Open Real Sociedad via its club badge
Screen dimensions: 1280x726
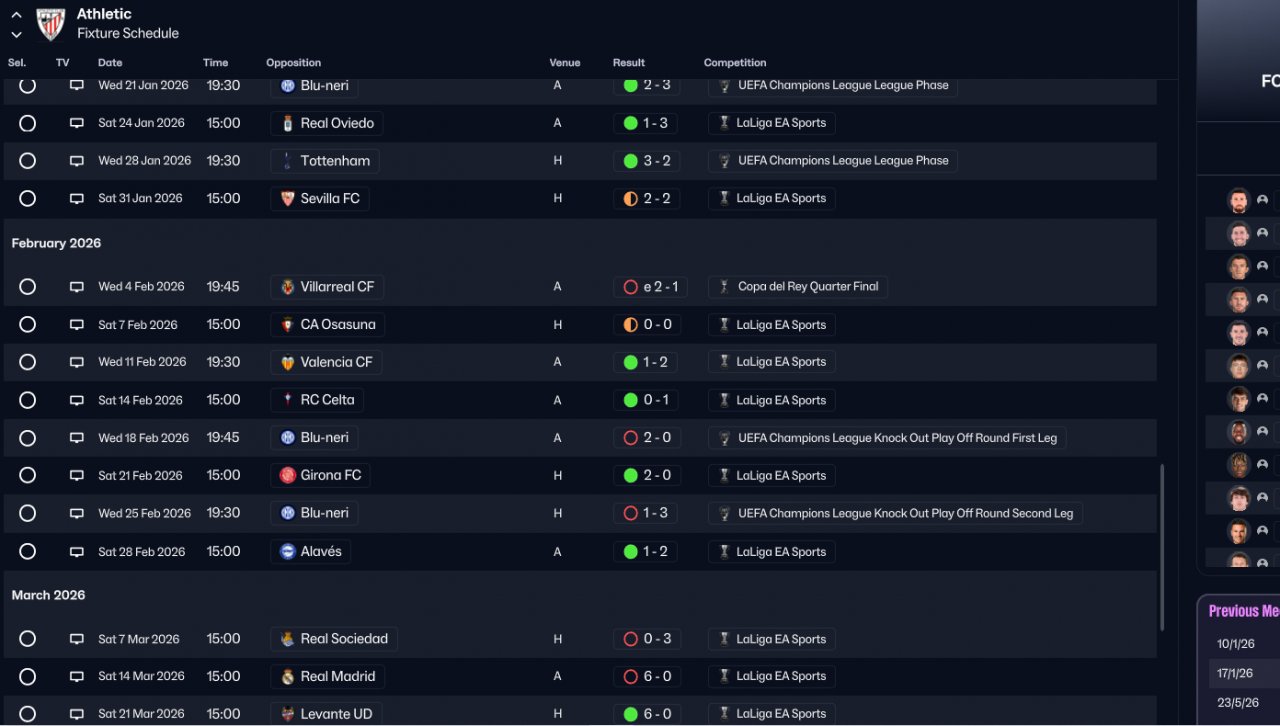pos(288,639)
